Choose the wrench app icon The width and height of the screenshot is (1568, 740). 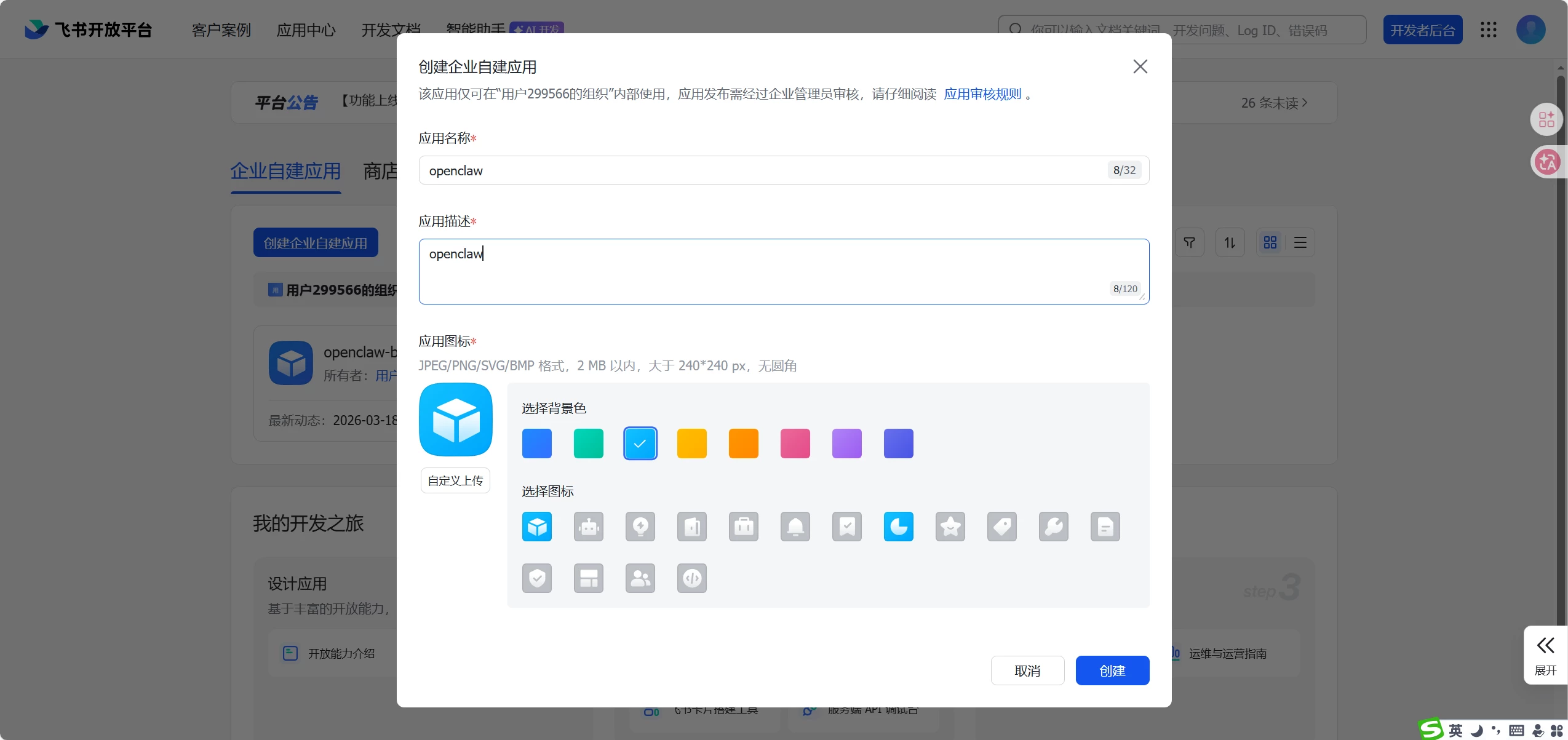[1053, 527]
